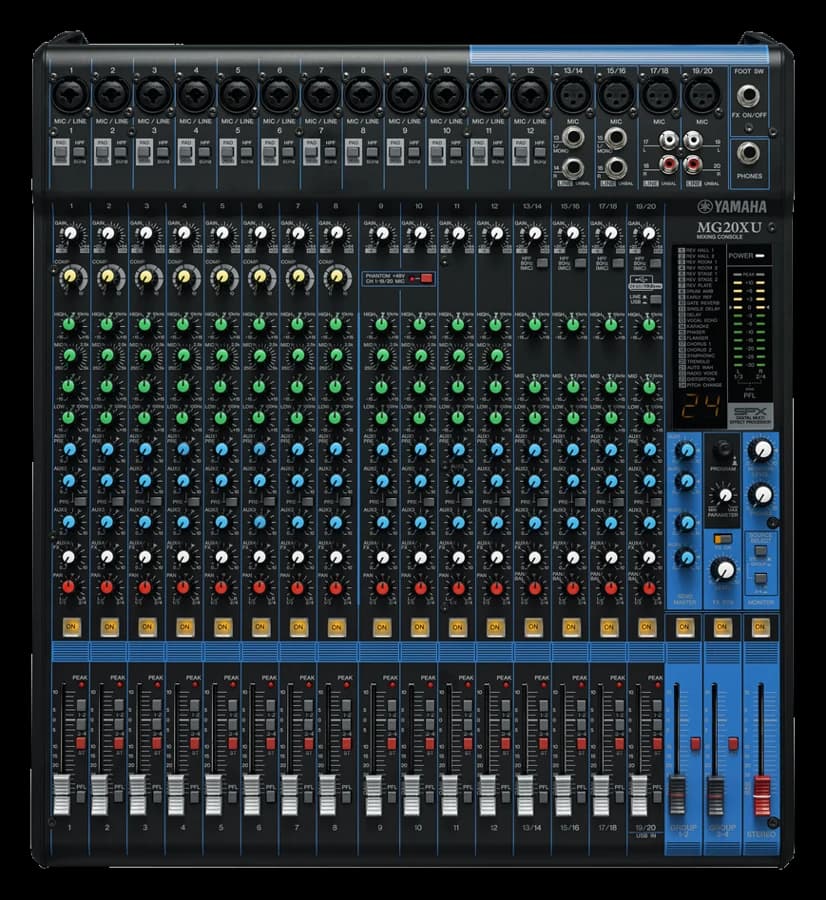Image resolution: width=826 pixels, height=900 pixels.
Task: Click the white RCA input for channel 17
Action: click(668, 139)
